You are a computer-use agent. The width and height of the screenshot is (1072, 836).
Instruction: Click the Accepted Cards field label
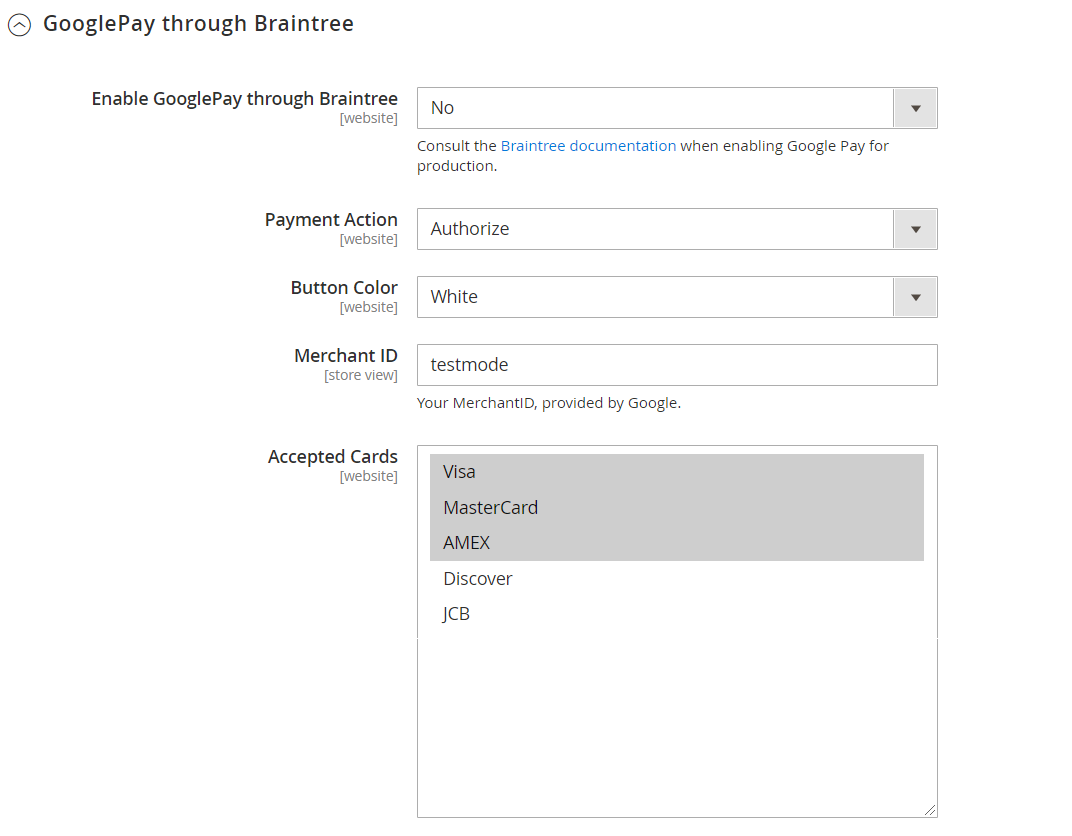coord(332,456)
